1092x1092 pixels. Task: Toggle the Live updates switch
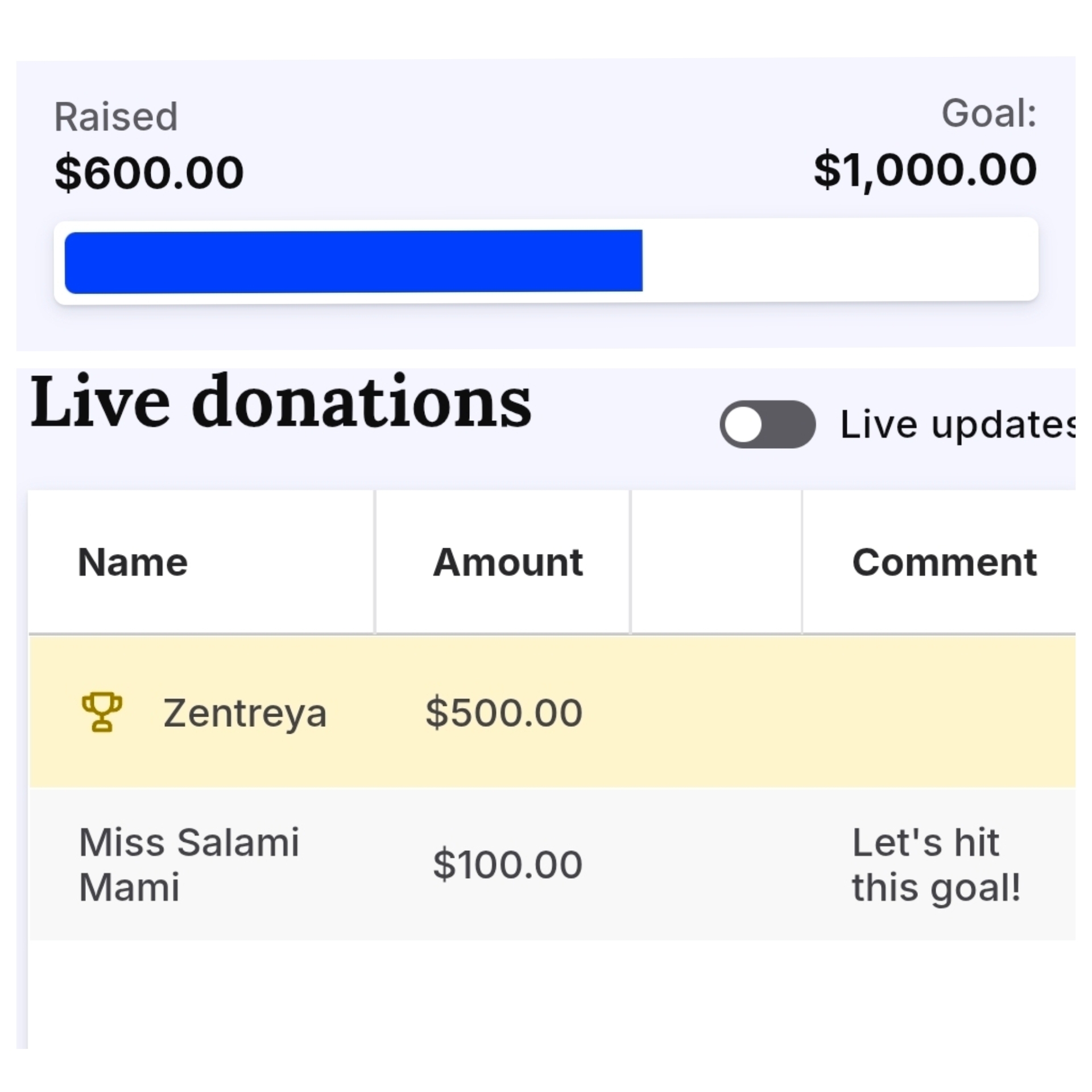point(767,424)
